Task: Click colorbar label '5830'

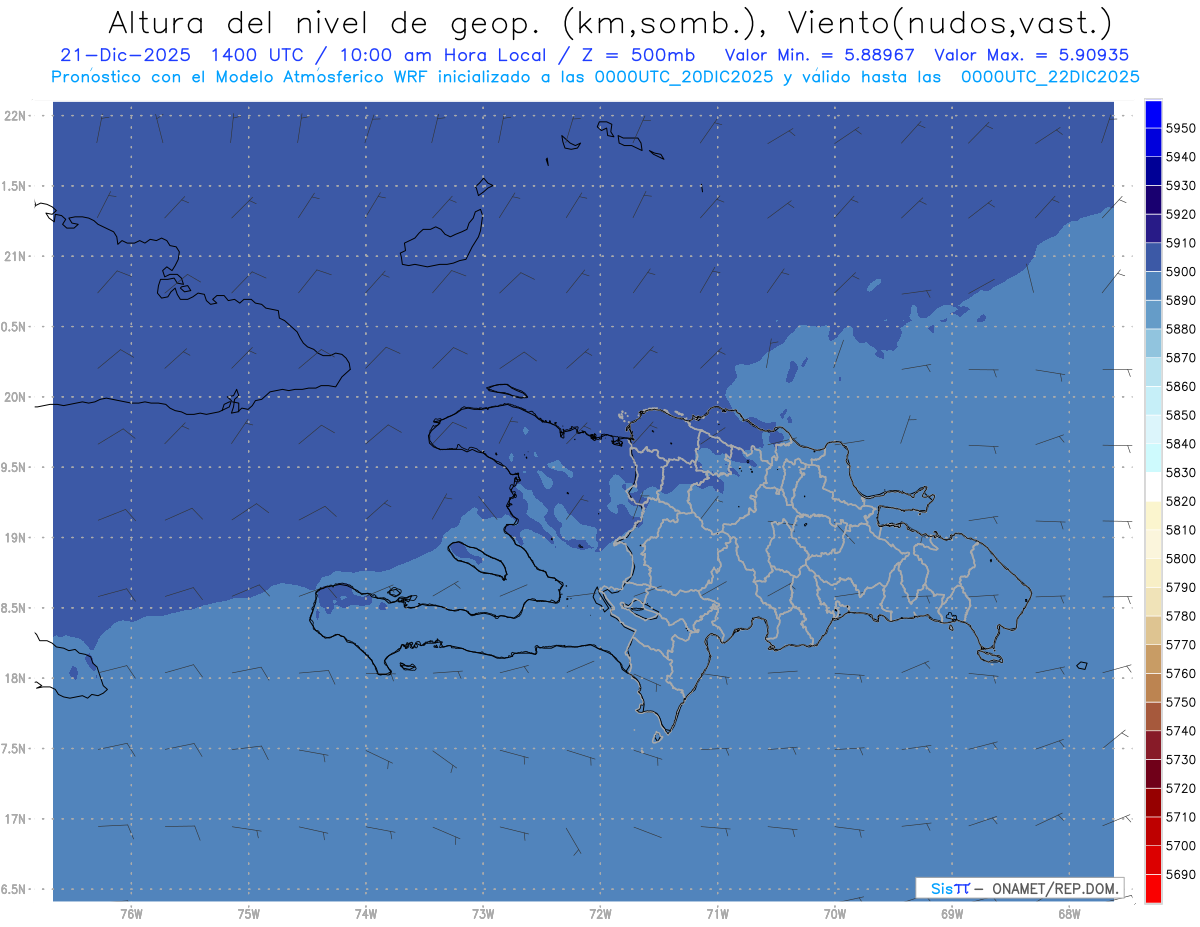Action: pos(1181,473)
